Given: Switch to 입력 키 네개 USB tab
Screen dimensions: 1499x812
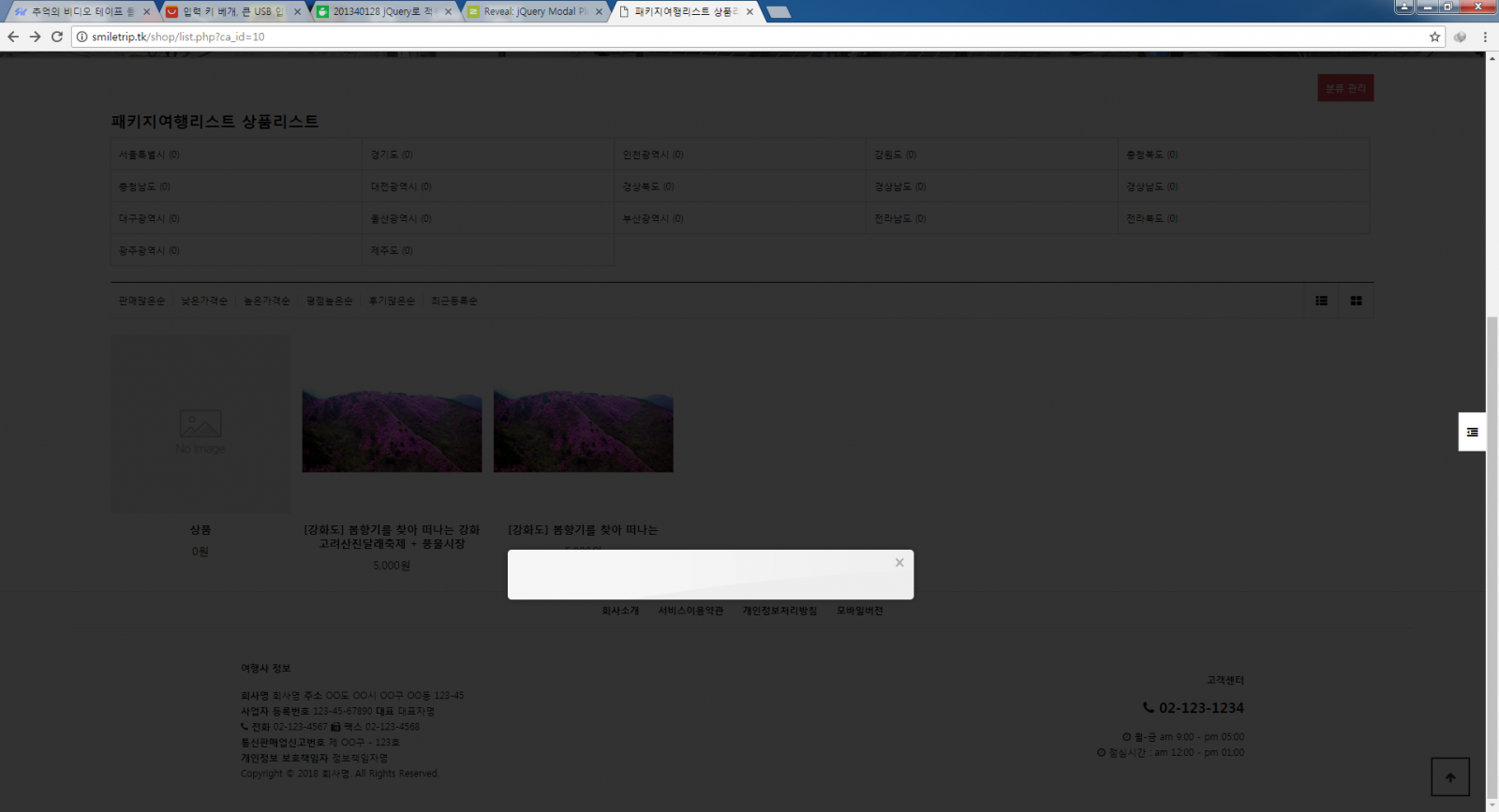Looking at the screenshot, I should coord(233,11).
